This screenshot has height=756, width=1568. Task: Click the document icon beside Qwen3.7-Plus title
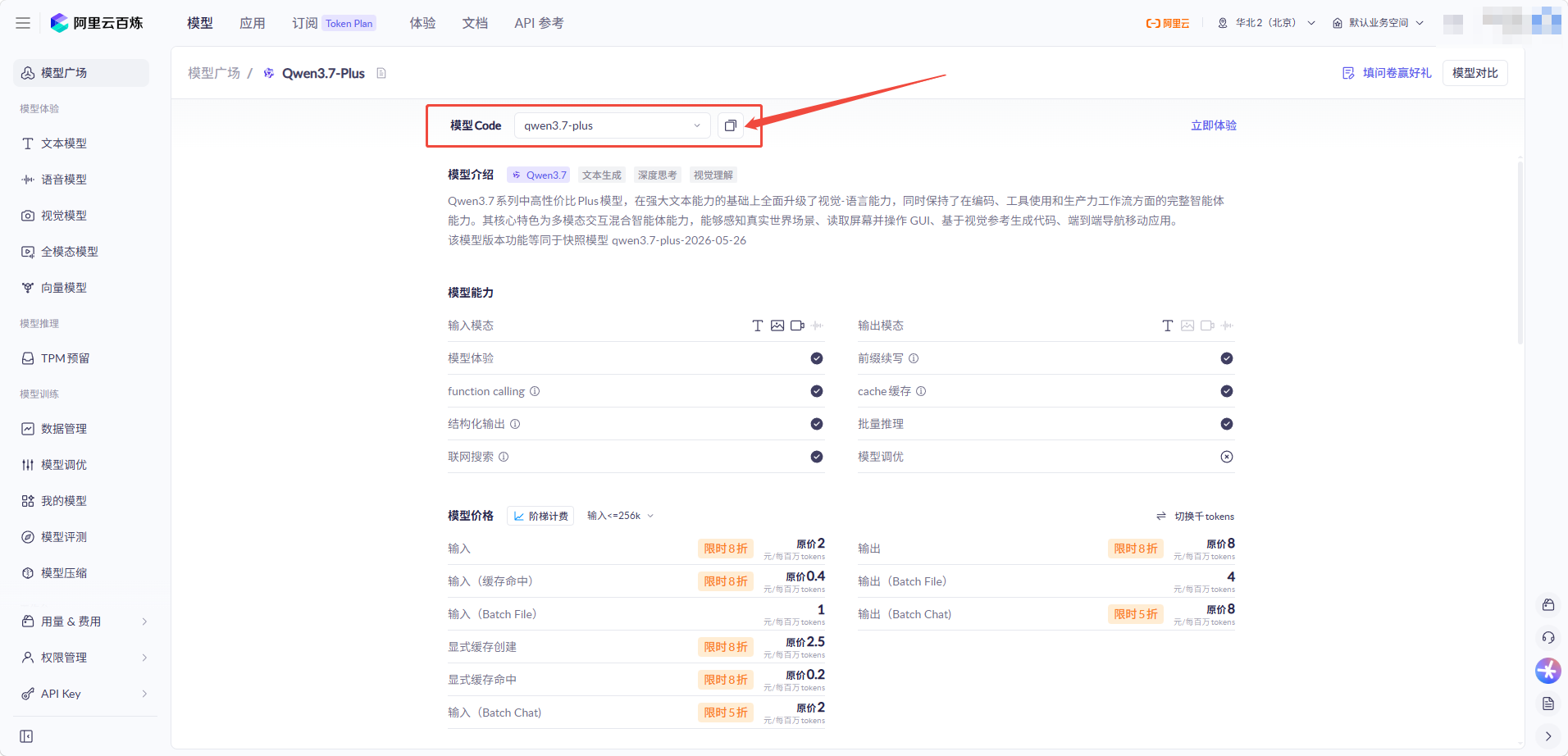(x=381, y=73)
